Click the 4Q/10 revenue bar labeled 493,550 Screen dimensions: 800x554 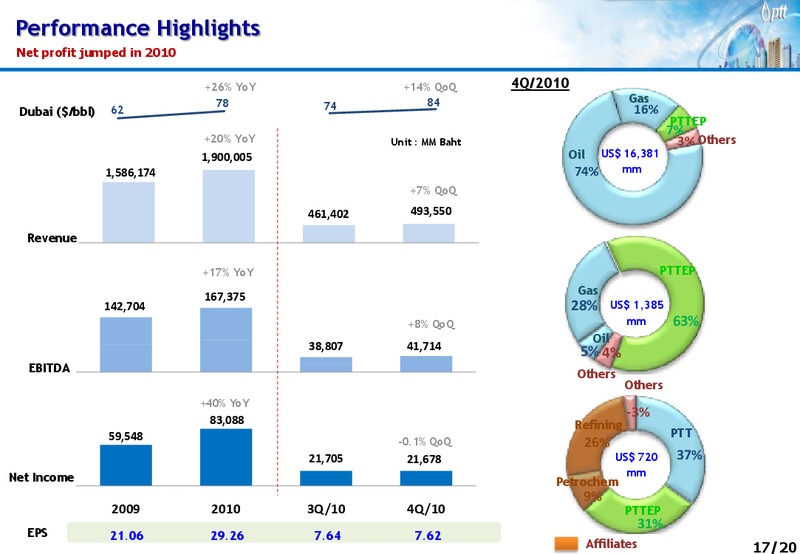[x=429, y=233]
